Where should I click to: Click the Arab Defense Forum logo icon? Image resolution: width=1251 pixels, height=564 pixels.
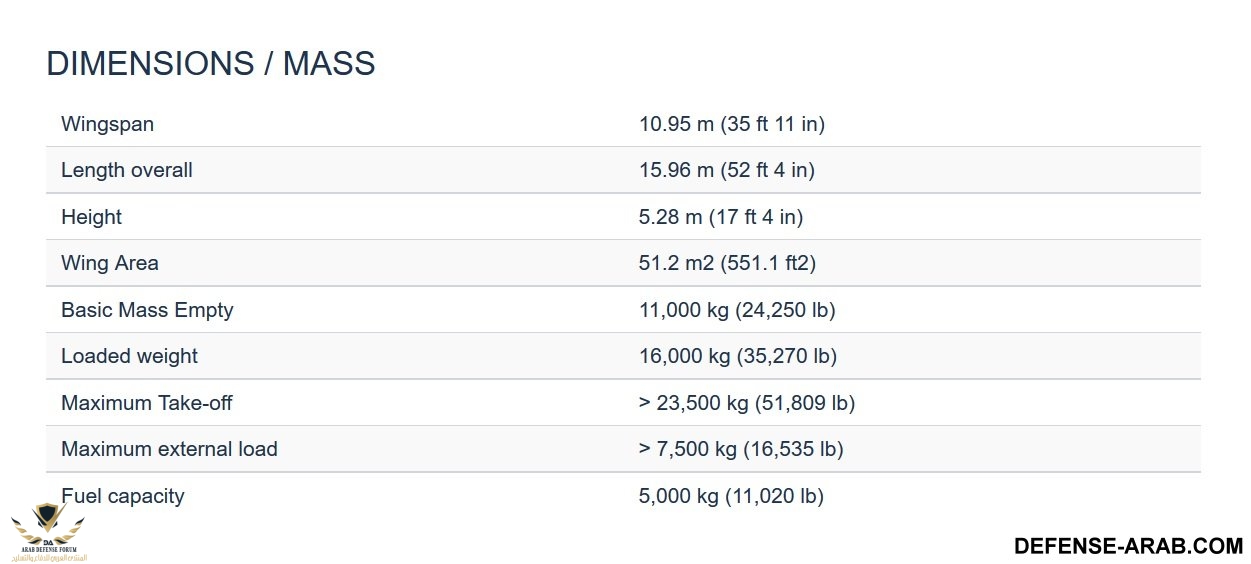tap(47, 532)
